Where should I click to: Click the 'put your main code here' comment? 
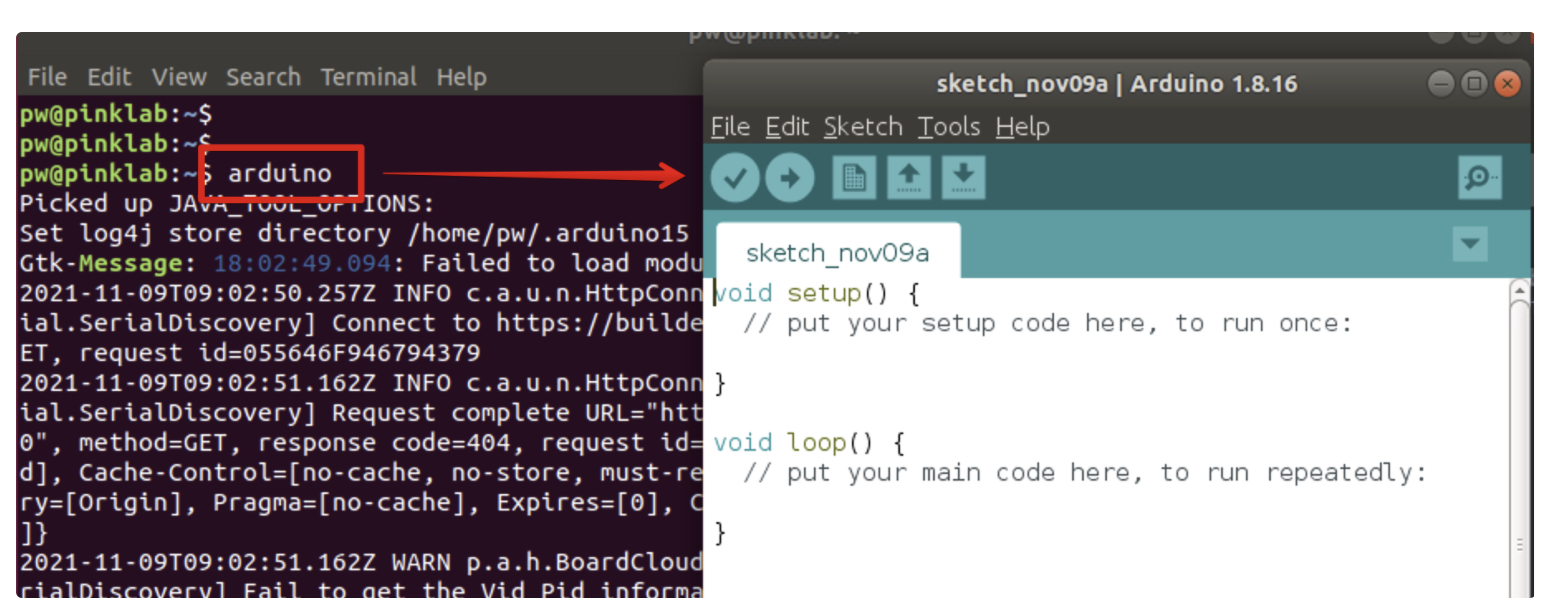(1085, 473)
